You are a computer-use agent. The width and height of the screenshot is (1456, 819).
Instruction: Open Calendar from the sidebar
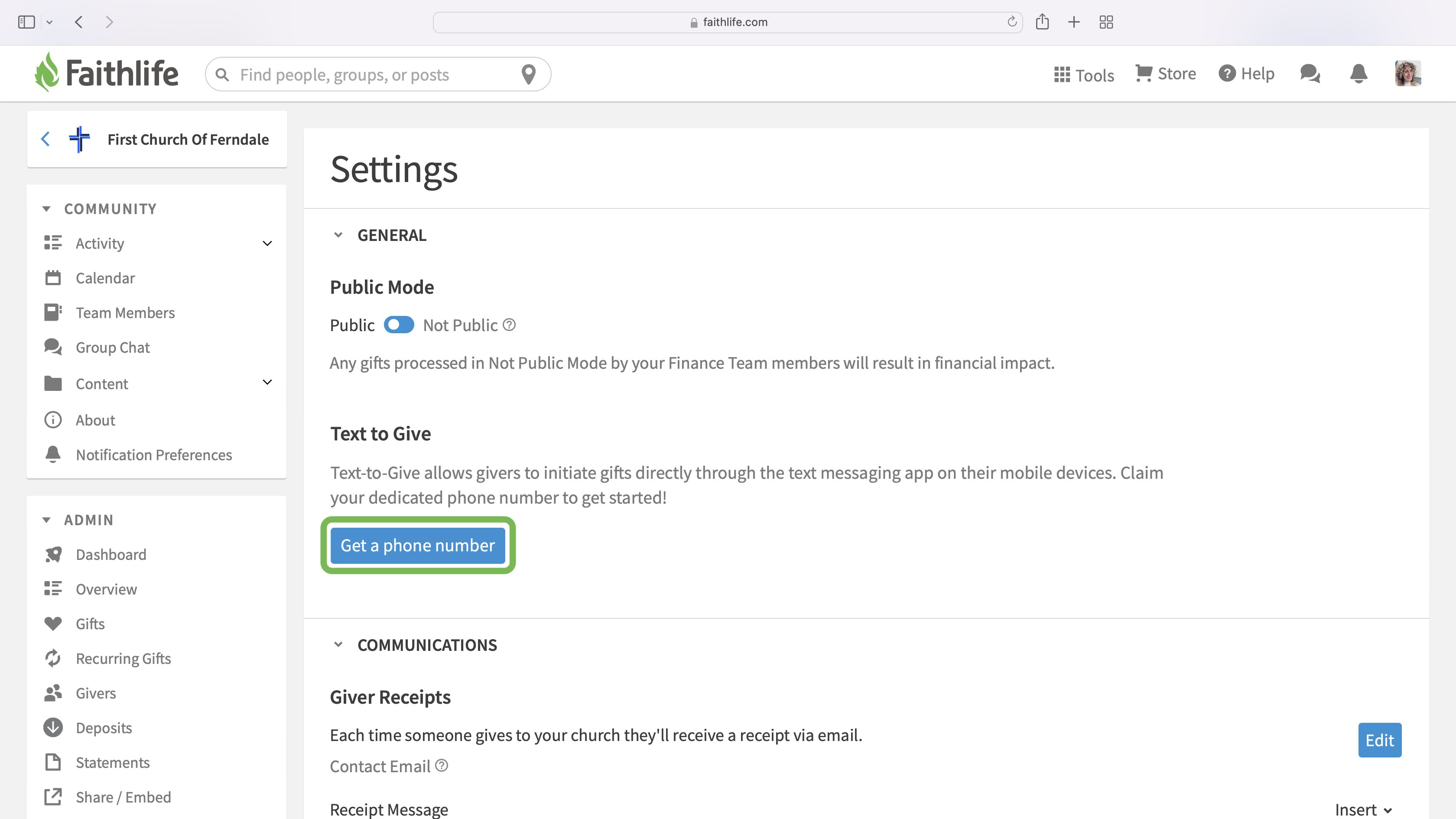106,278
